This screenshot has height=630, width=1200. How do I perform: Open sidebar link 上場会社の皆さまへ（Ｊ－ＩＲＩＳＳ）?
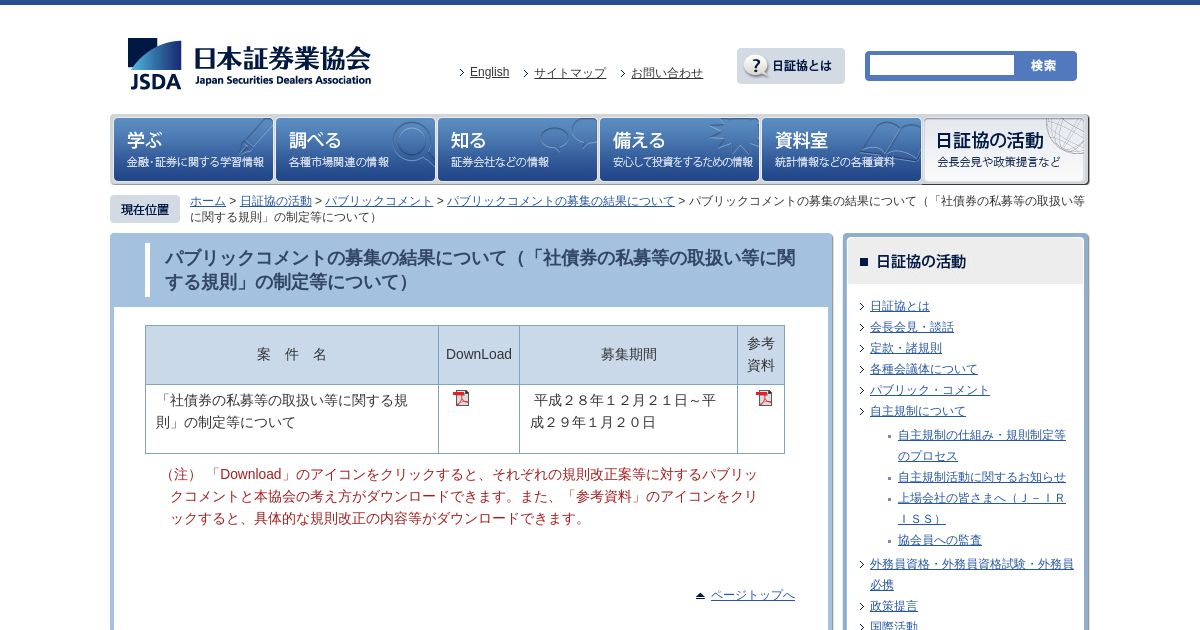click(982, 508)
